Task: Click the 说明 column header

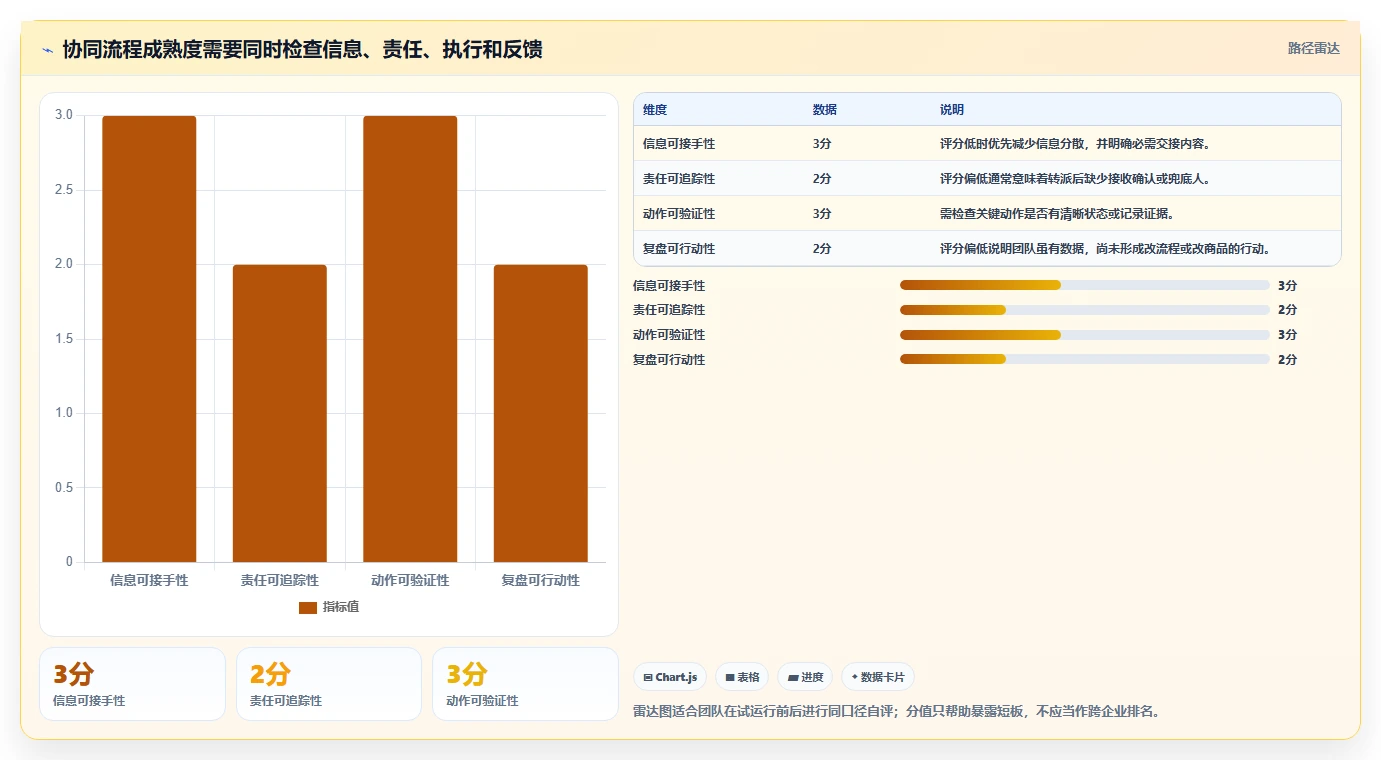Action: [x=952, y=109]
